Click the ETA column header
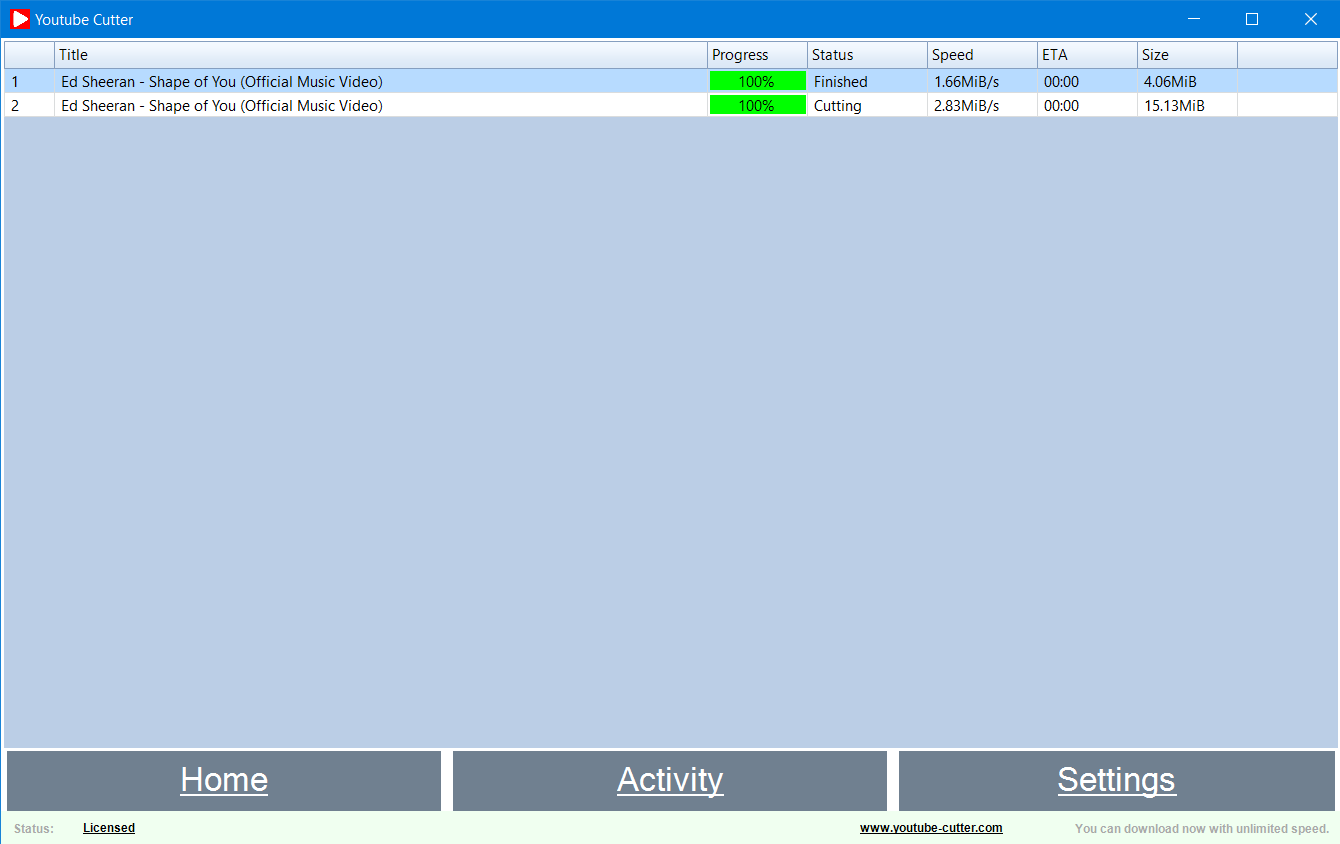The height and width of the screenshot is (844, 1340). [1087, 55]
